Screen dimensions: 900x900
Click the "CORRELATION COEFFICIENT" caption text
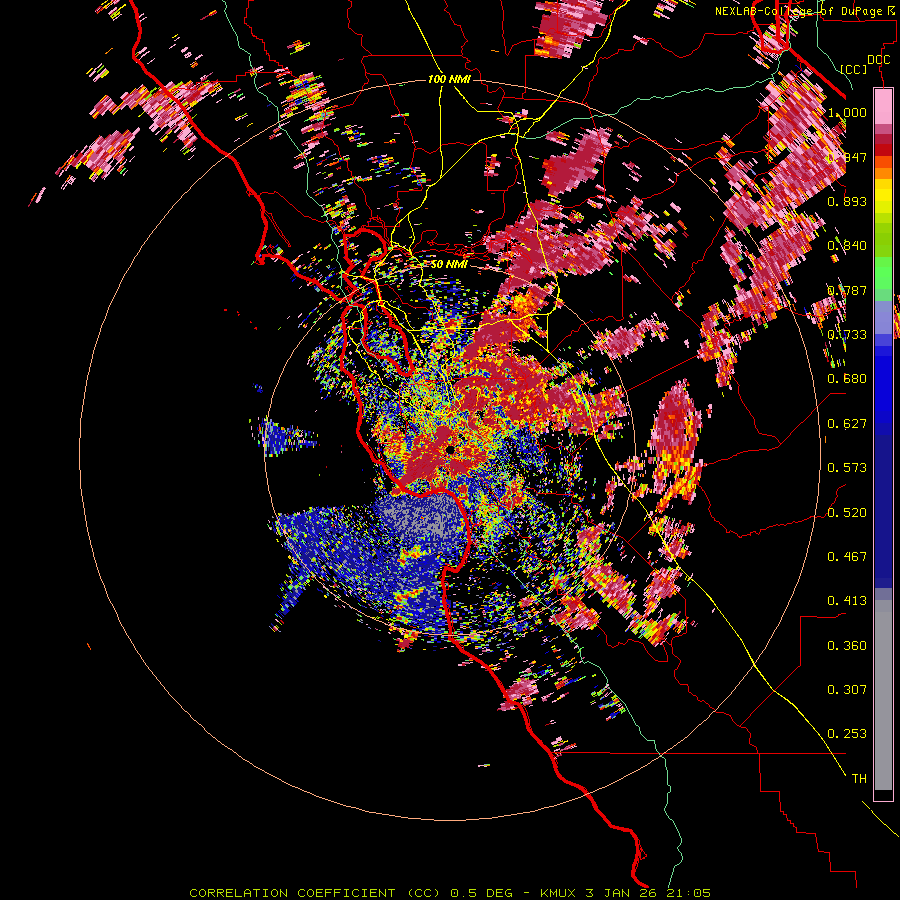pos(292,893)
